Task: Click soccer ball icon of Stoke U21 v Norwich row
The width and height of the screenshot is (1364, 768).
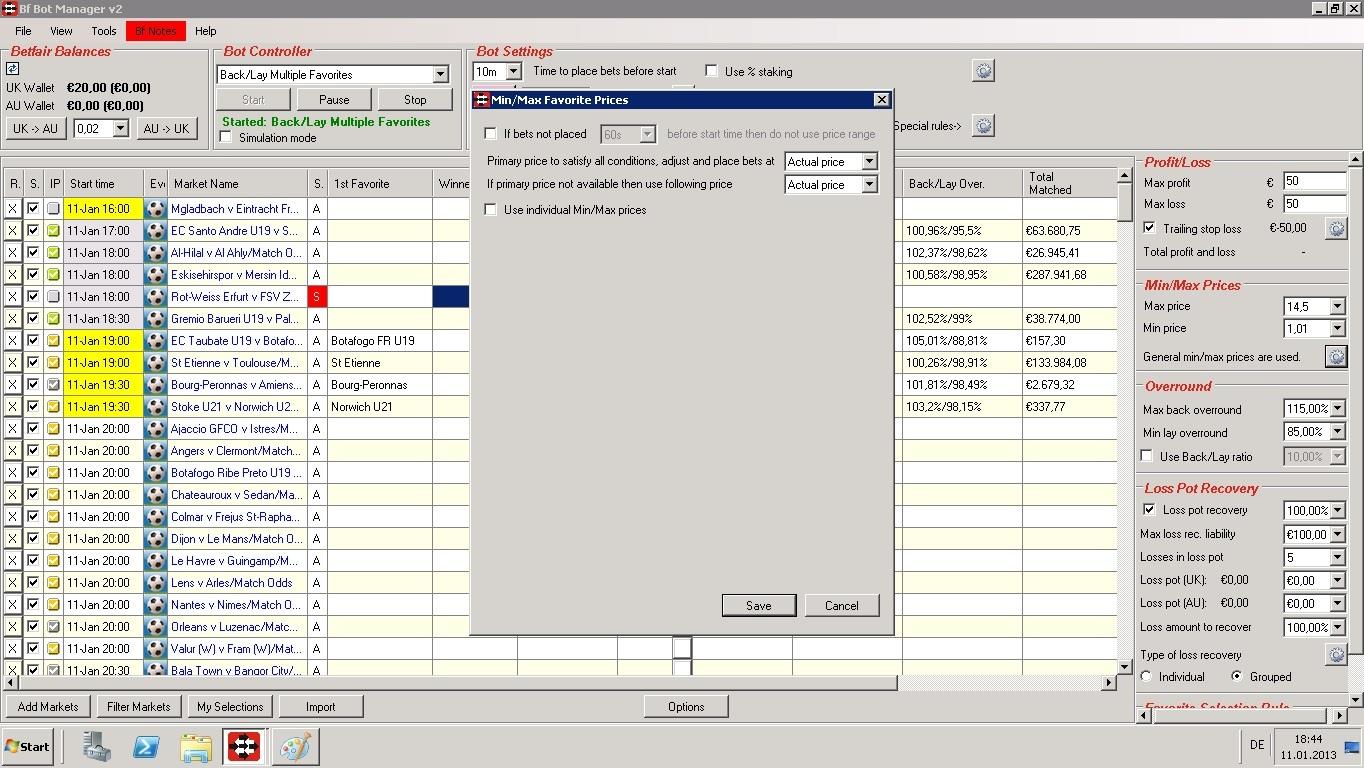Action: pyautogui.click(x=155, y=407)
